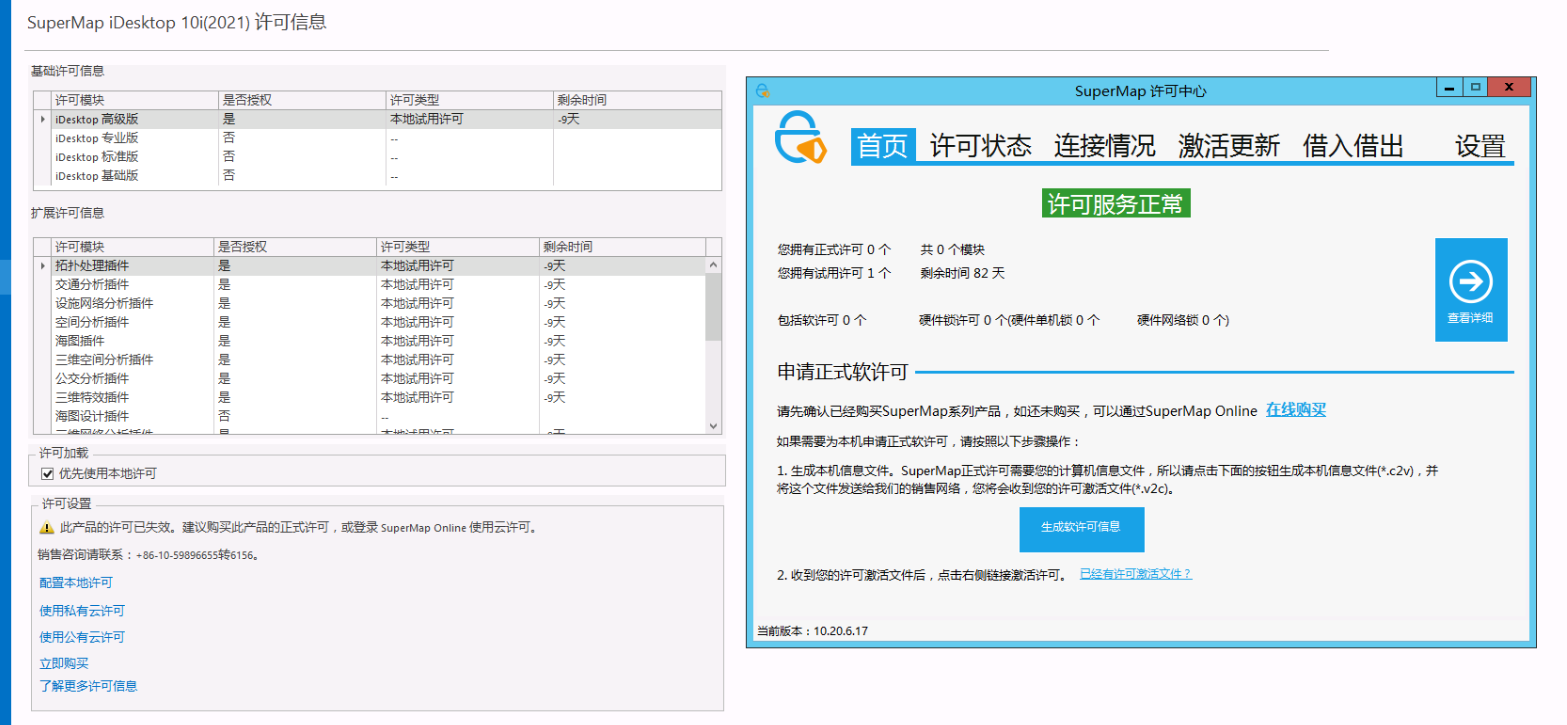1567x725 pixels.
Task: Click 您拥有试用许可 1 个 text
Action: 834,273
